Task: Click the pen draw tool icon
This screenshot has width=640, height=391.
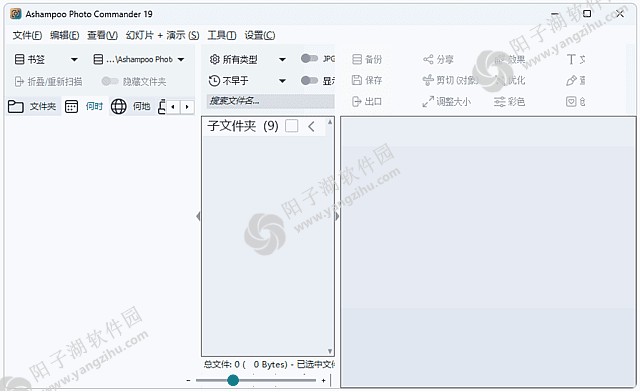Action: click(x=571, y=80)
